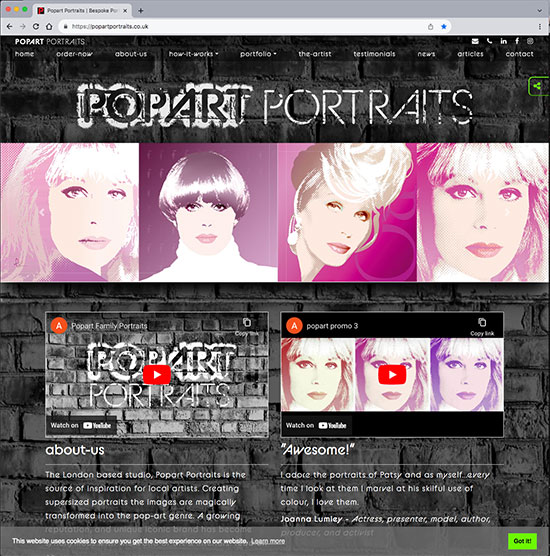The height and width of the screenshot is (556, 550).
Task: Click the bob haircut portrait in the carousel
Action: pyautogui.click(x=208, y=212)
